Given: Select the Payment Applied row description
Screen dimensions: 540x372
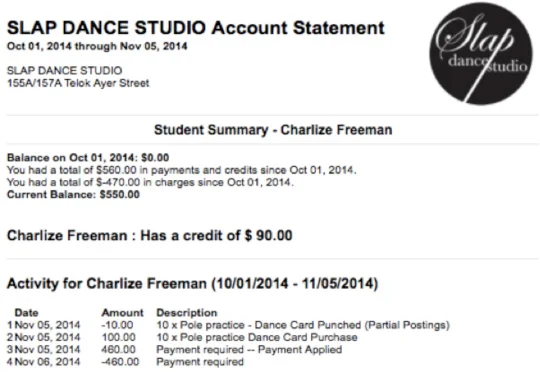Looking at the screenshot, I should point(249,350).
